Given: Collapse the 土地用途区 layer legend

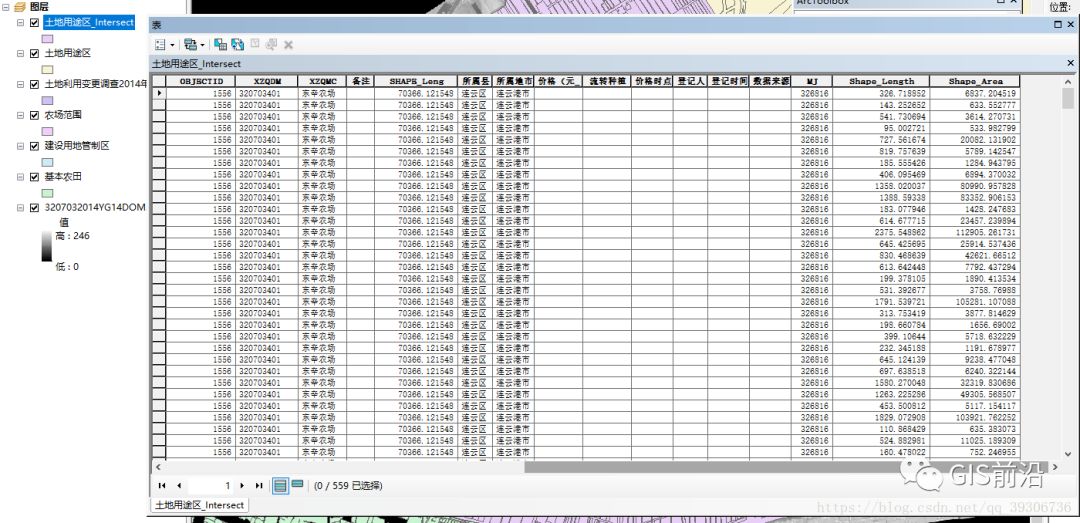Looking at the screenshot, I should [x=20, y=53].
